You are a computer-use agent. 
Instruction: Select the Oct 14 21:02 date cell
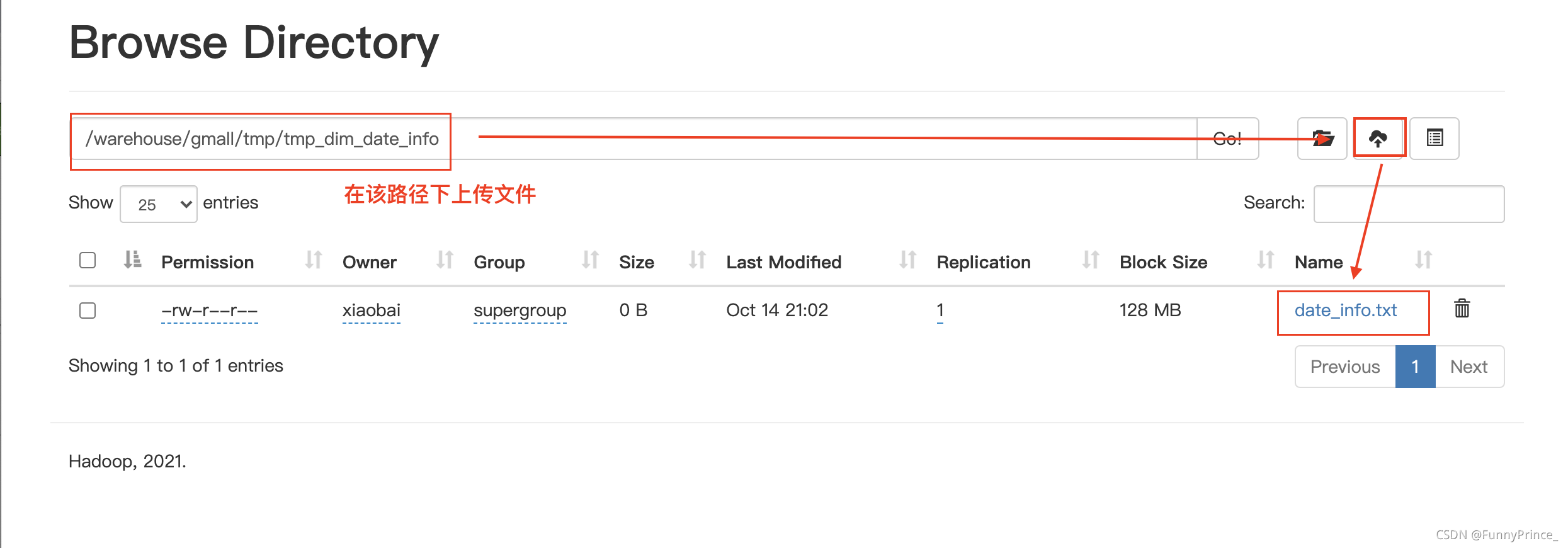click(x=777, y=310)
